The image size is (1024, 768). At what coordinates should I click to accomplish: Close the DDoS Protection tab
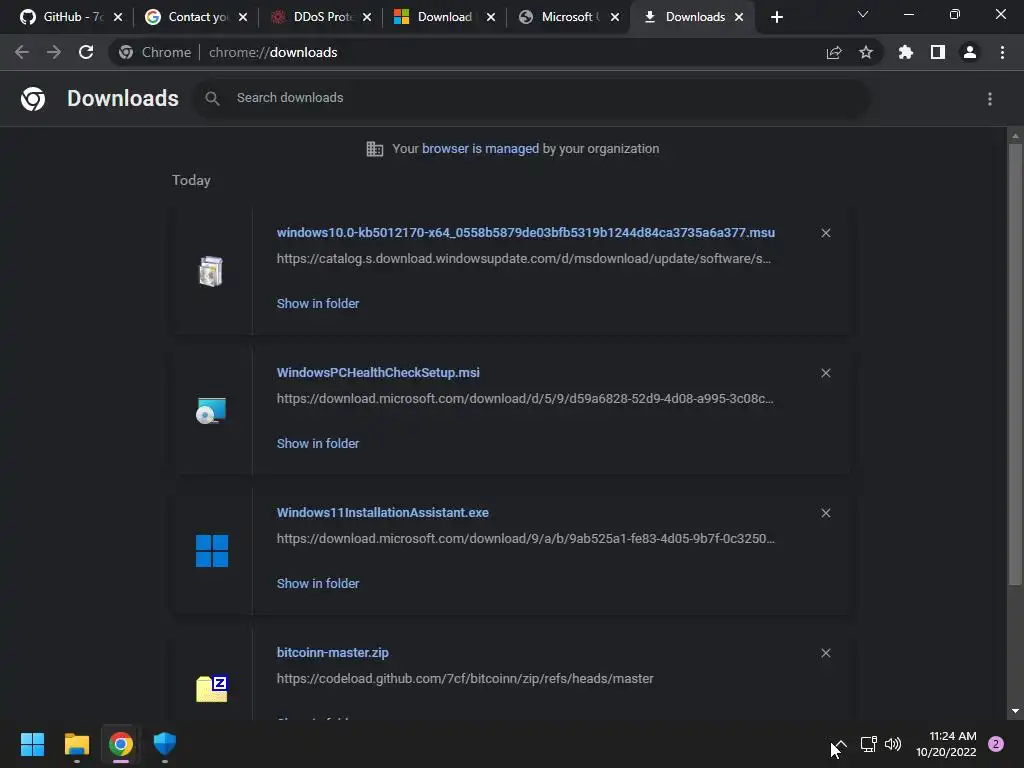(x=367, y=17)
